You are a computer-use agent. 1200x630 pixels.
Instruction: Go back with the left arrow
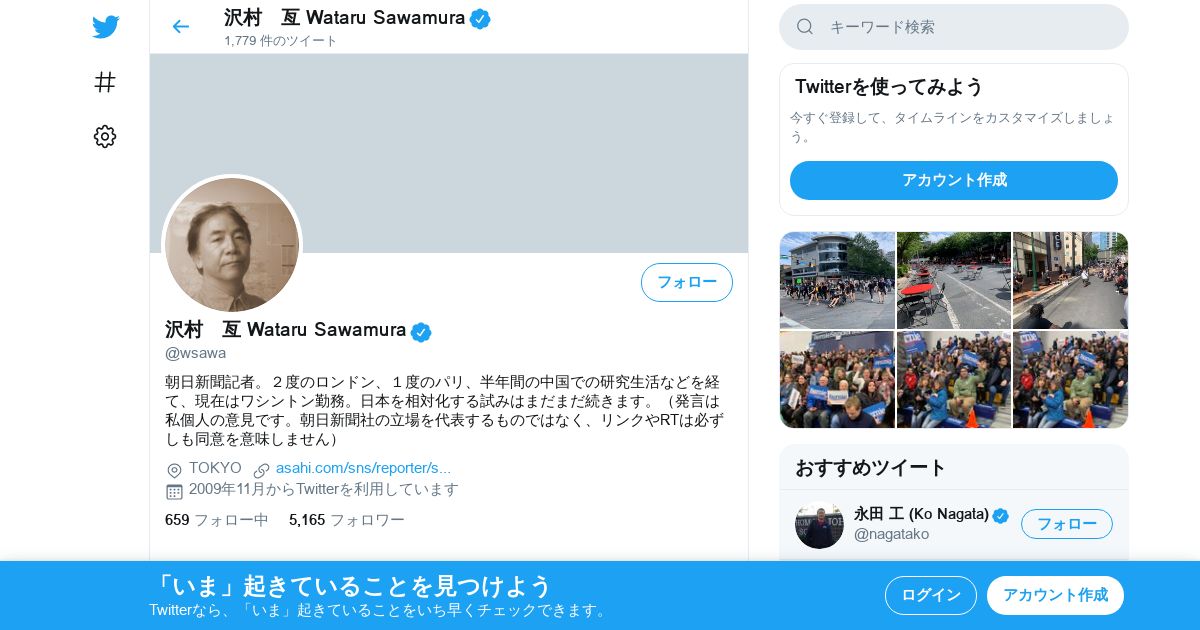pyautogui.click(x=180, y=27)
